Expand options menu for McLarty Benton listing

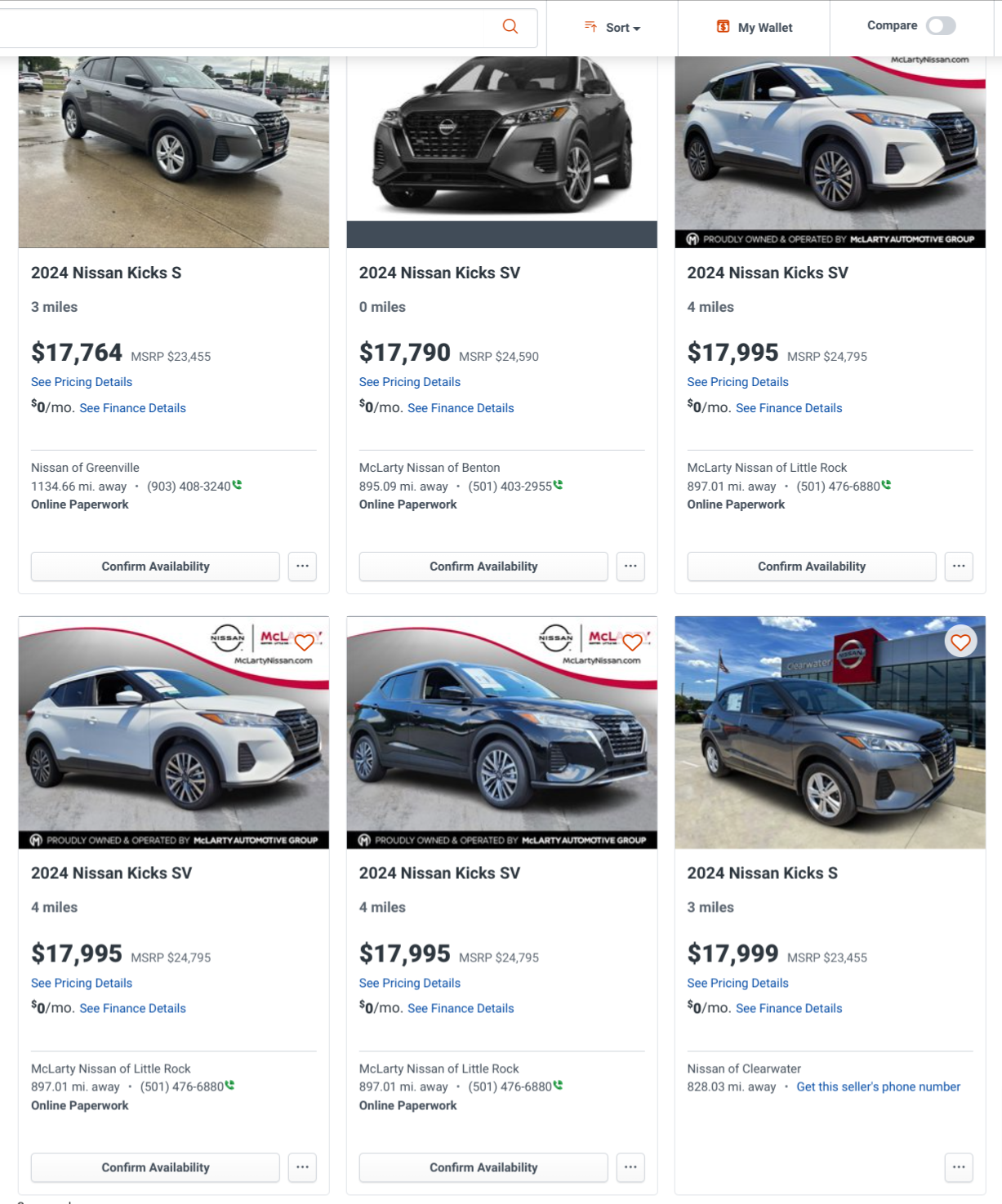(x=630, y=566)
